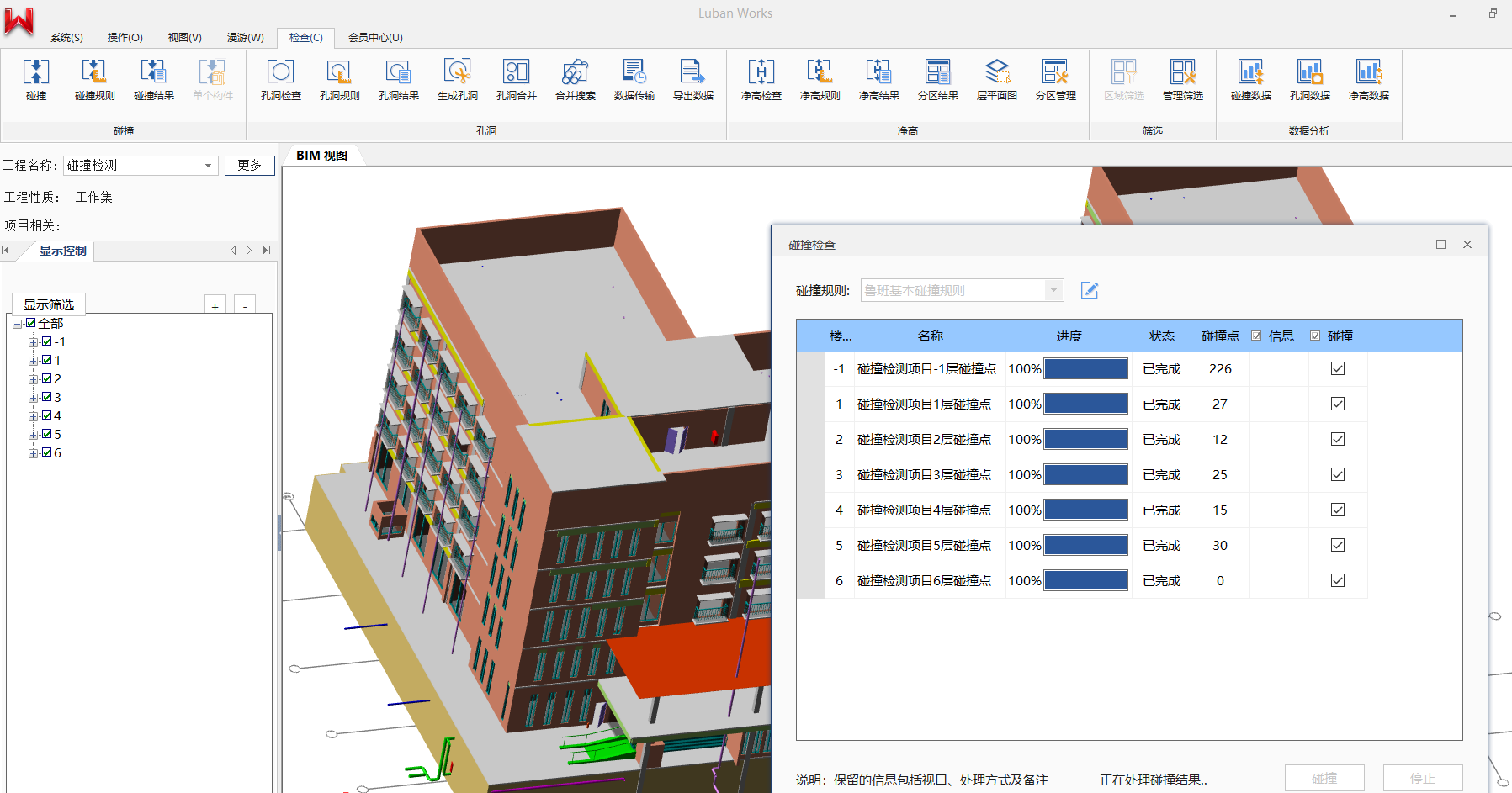This screenshot has width=1512, height=793.
Task: Open 孔洞规则 hole rules
Action: (340, 80)
